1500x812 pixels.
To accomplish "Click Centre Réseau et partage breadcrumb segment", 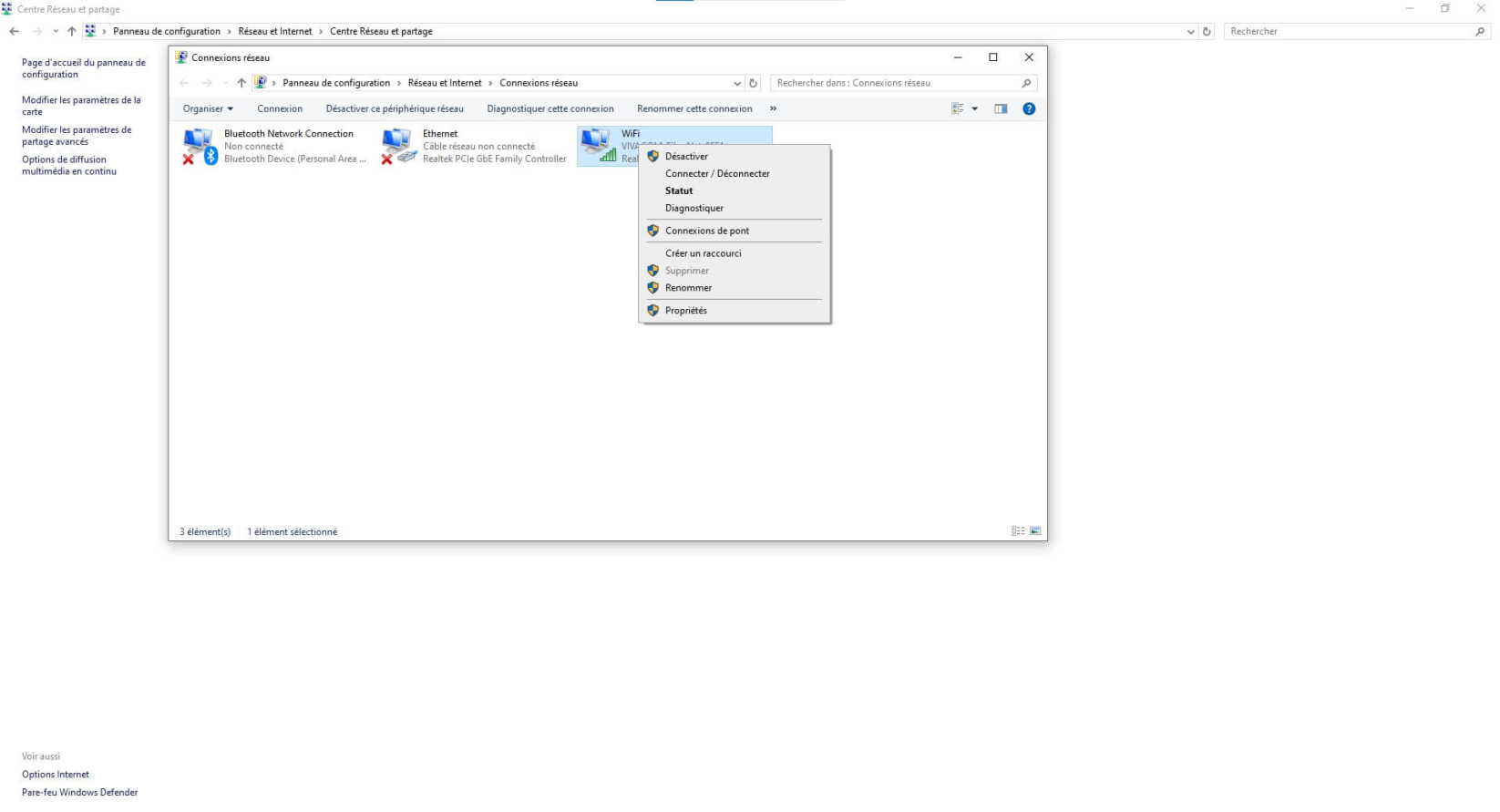I will click(x=381, y=31).
